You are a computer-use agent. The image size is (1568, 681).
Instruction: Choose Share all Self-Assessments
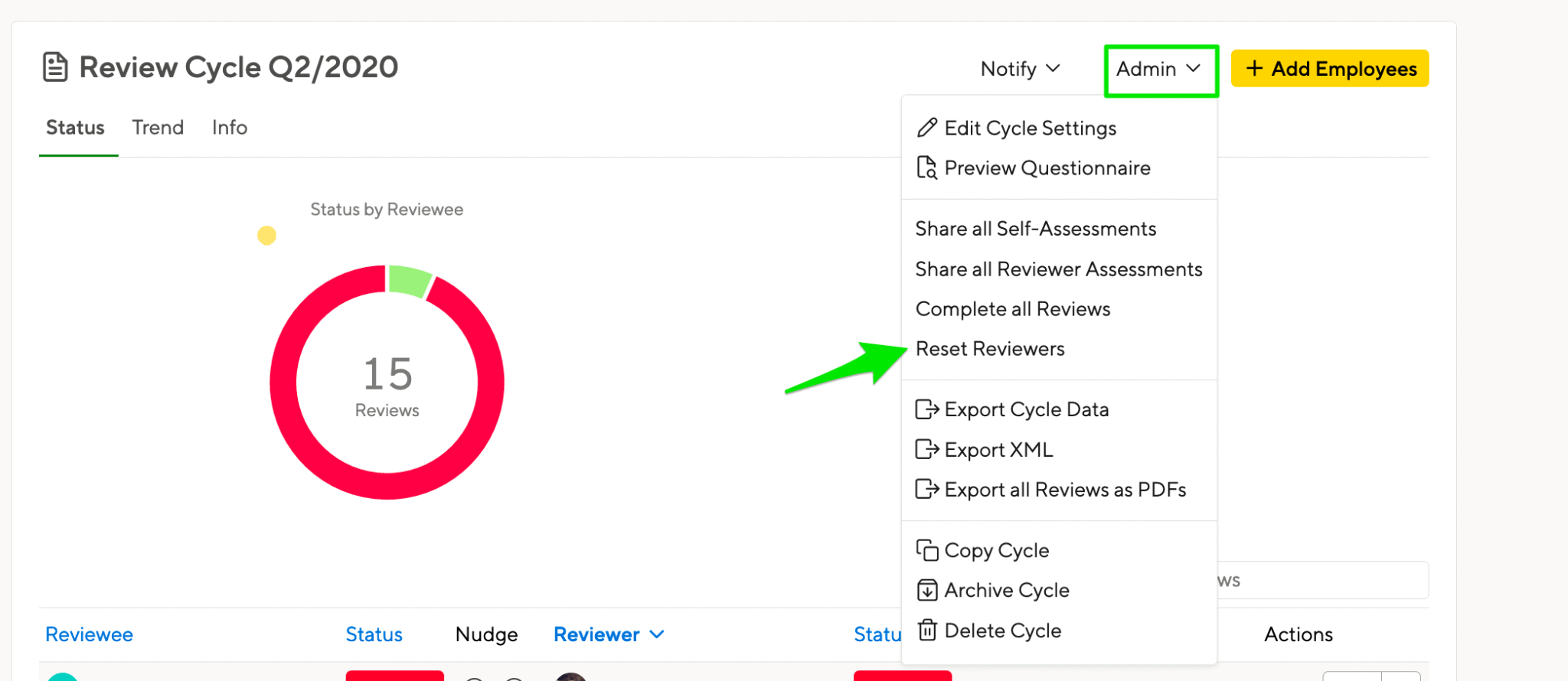1035,228
